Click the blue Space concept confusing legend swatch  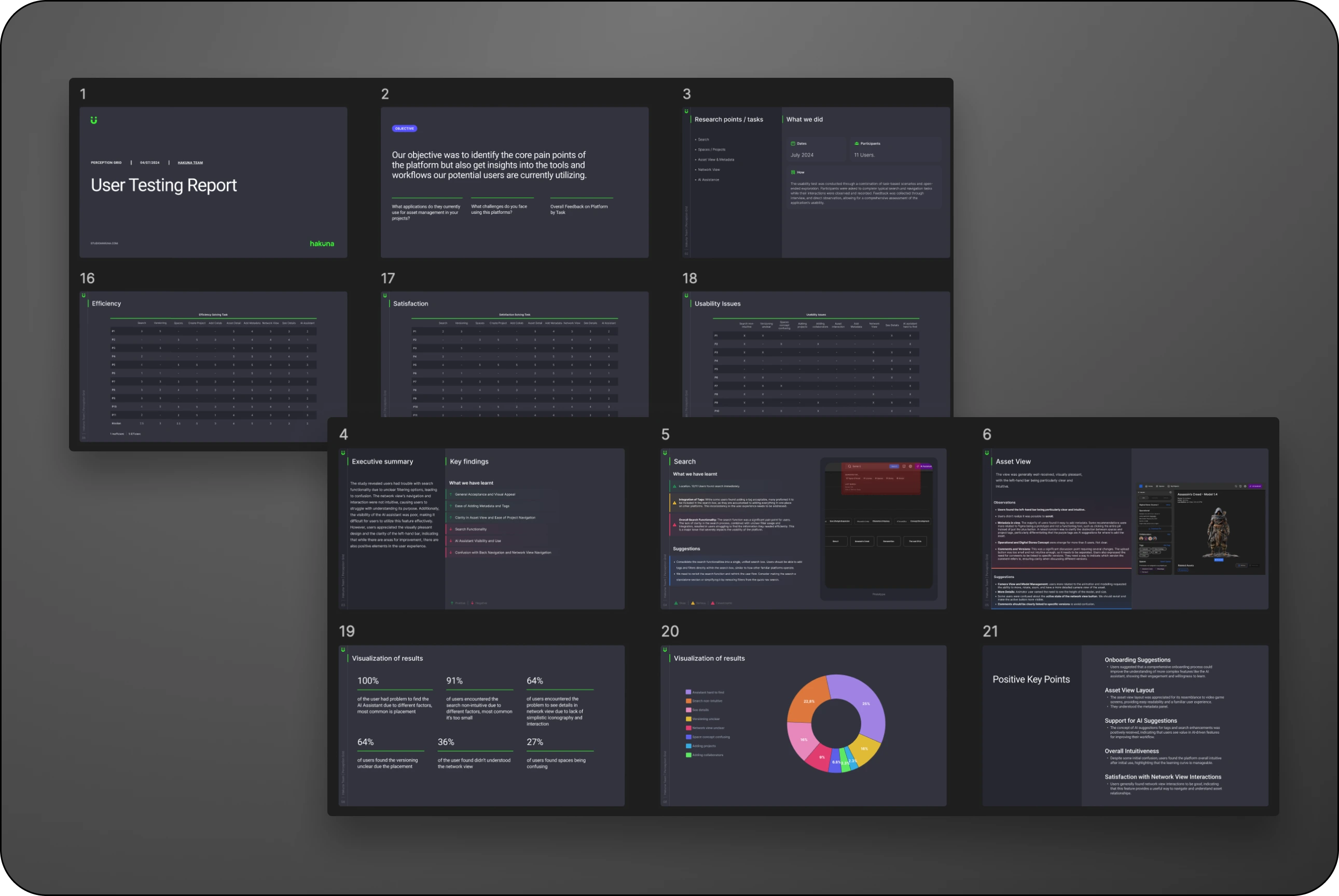(688, 737)
